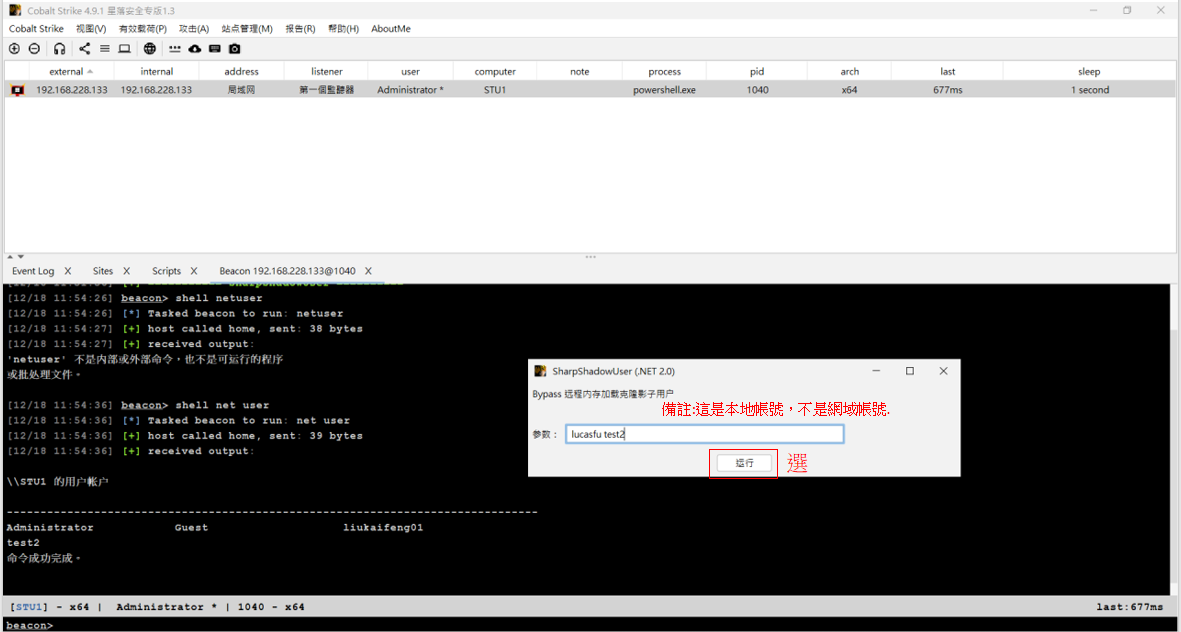1181x632 pixels.
Task: Select the Beacon 192.168.228.133@1040 tab
Action: click(288, 270)
